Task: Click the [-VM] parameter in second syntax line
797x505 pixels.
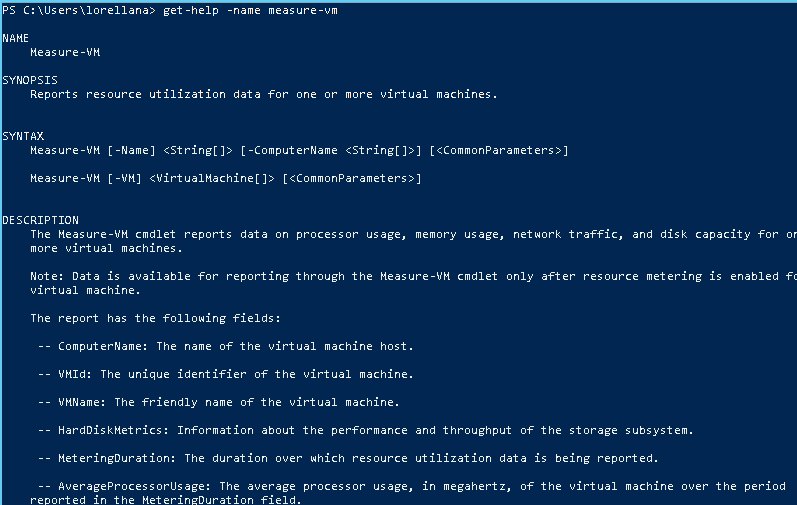Action: (125, 178)
